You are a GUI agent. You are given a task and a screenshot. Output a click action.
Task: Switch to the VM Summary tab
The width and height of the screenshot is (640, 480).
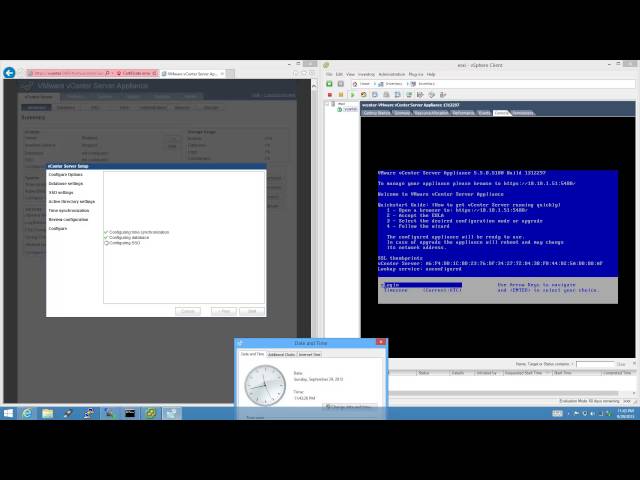pos(401,113)
